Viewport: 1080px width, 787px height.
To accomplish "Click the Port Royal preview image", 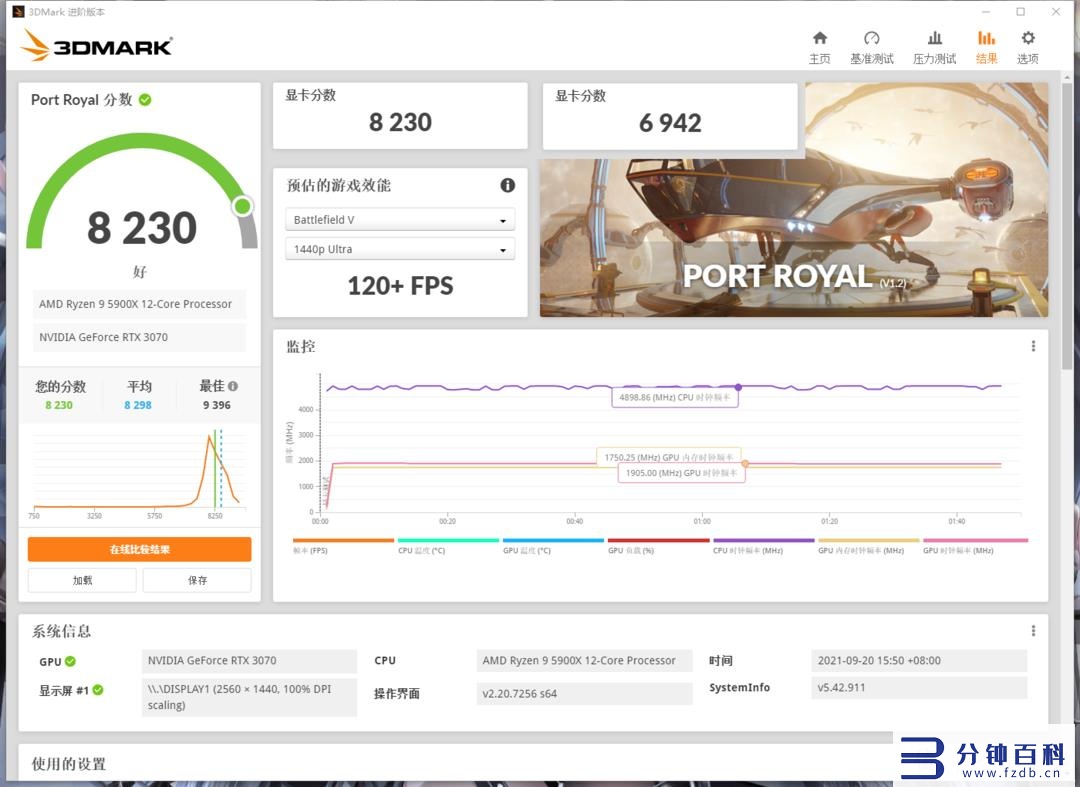I will pos(793,238).
